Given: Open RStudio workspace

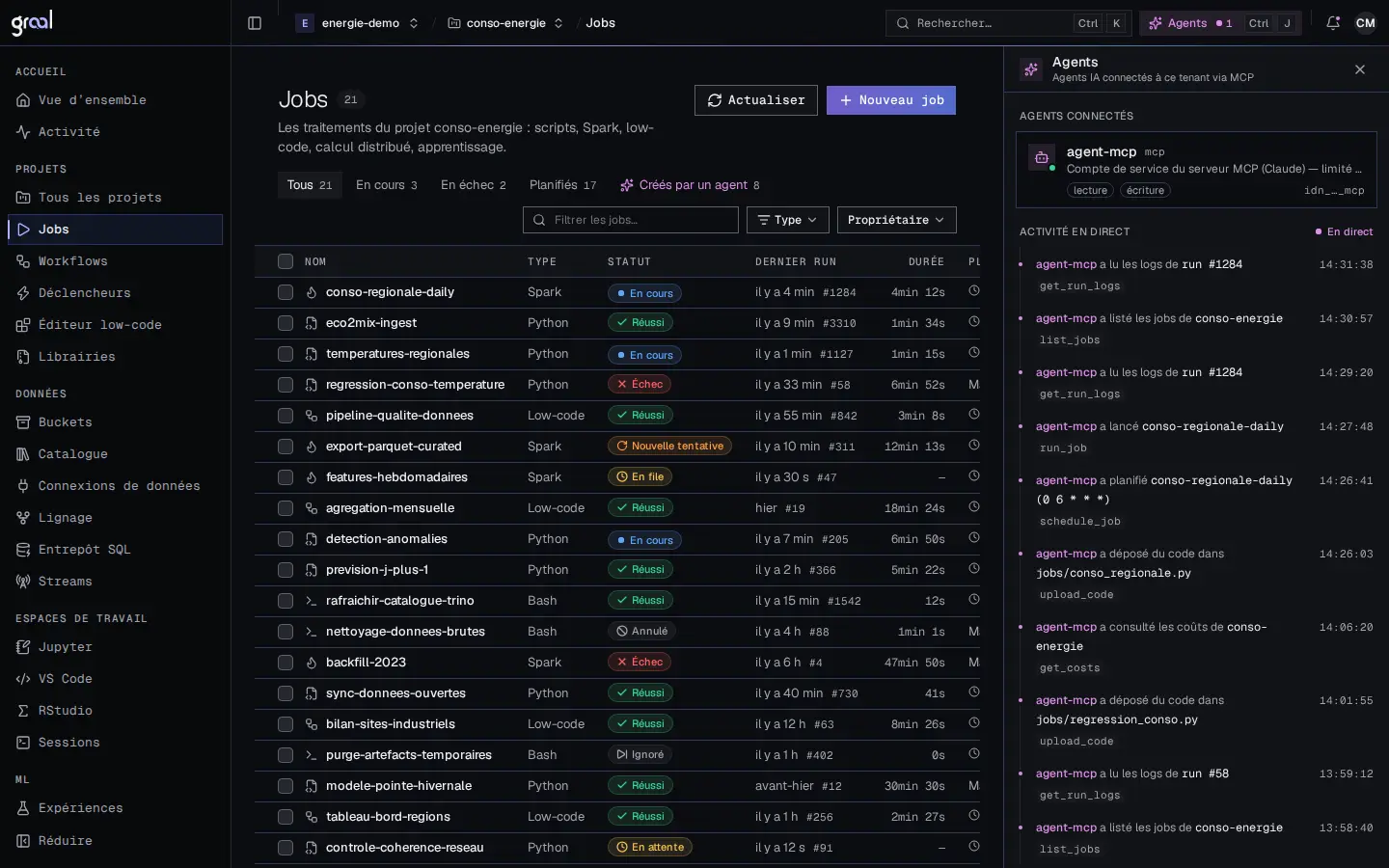Looking at the screenshot, I should 115,711.
